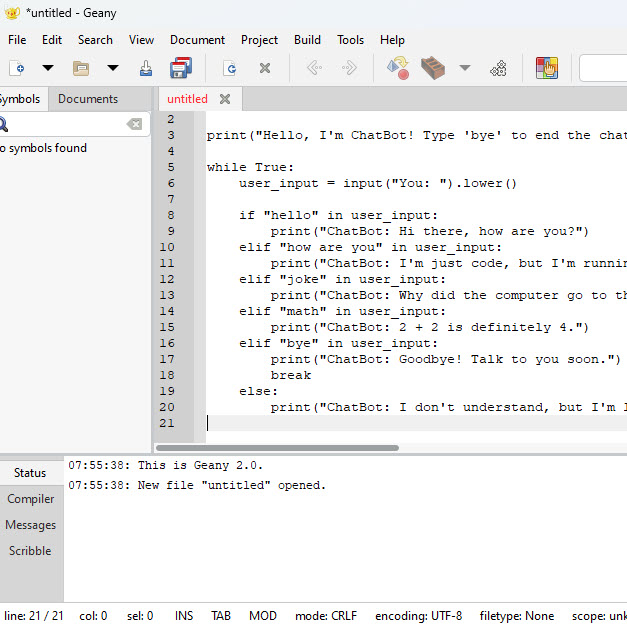
Task: Click the Save All icon
Action: [181, 68]
